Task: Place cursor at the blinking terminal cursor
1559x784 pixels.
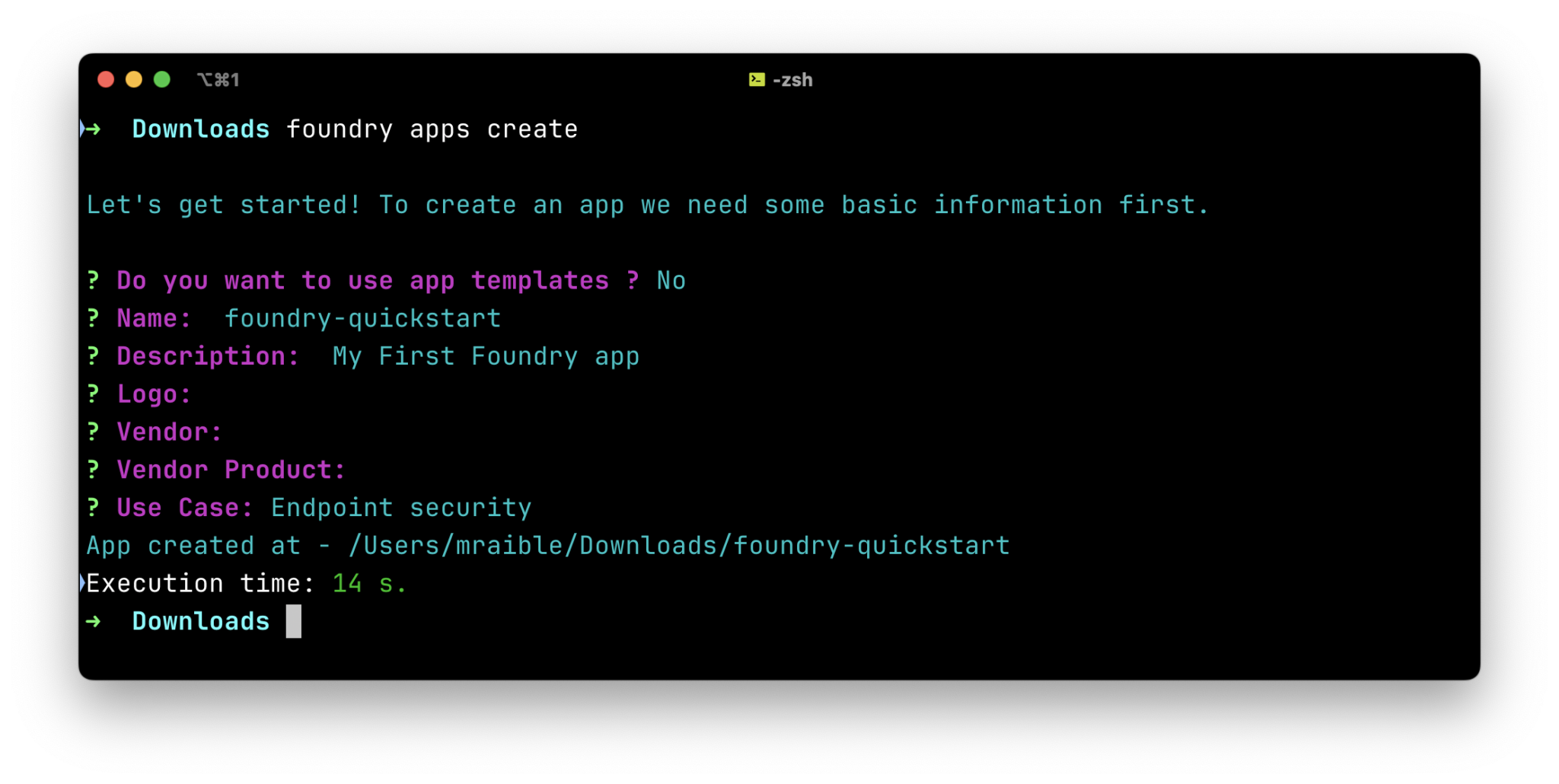Action: click(x=295, y=621)
